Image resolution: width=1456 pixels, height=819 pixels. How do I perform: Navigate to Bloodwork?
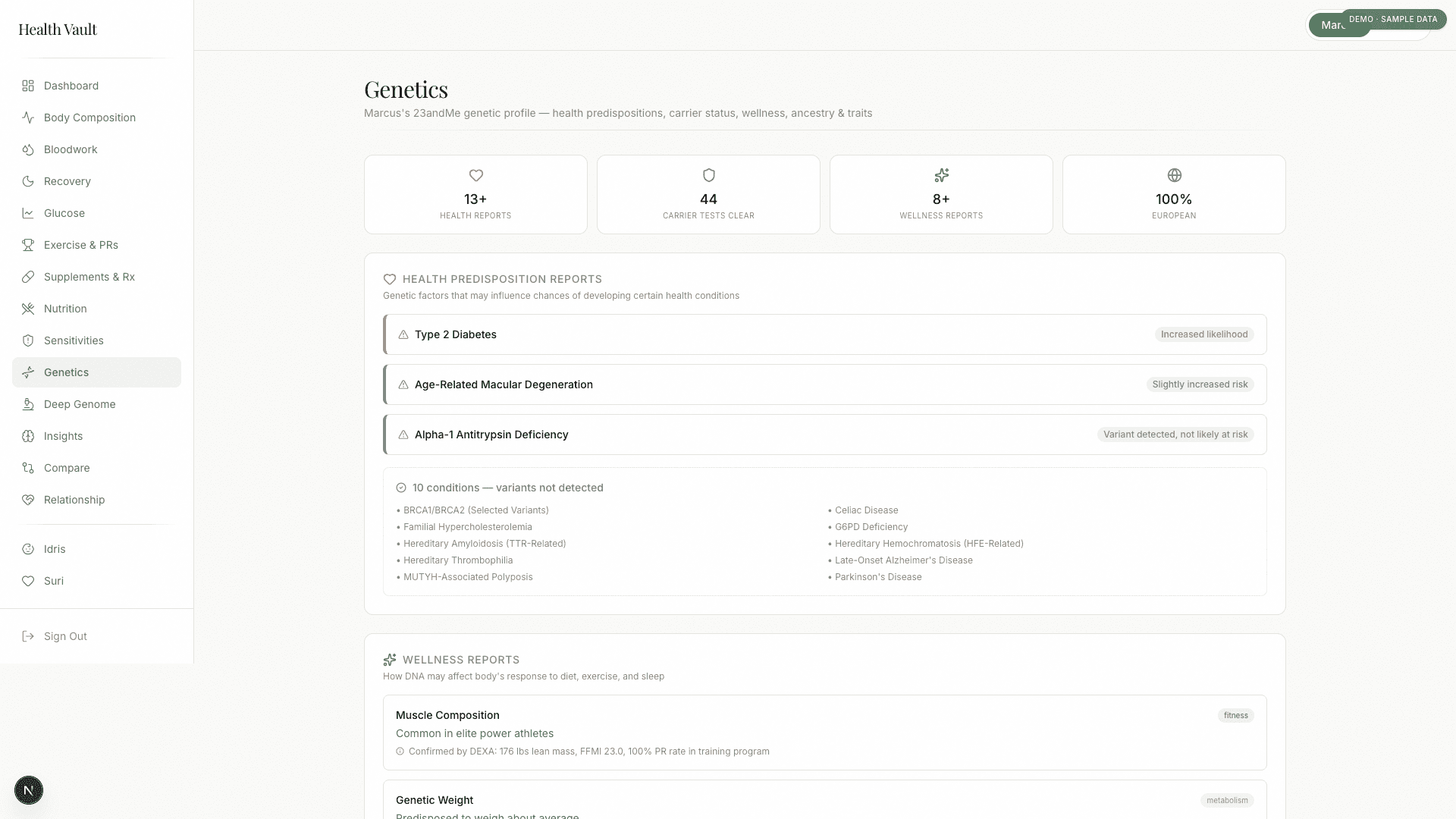click(96, 149)
